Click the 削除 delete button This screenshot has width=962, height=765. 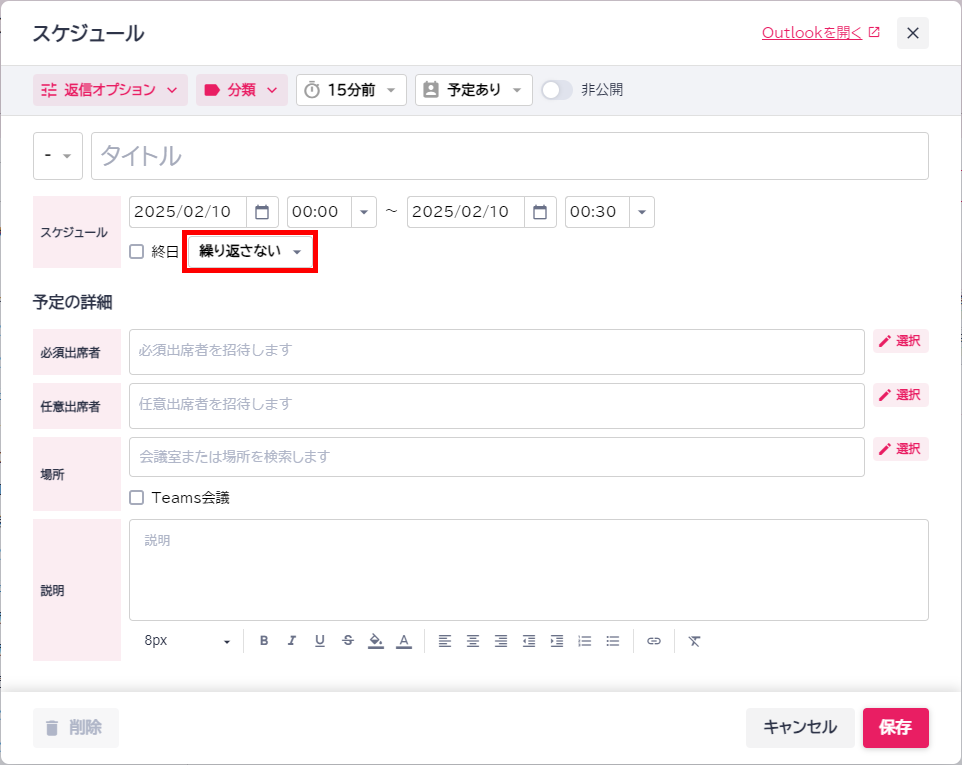76,728
